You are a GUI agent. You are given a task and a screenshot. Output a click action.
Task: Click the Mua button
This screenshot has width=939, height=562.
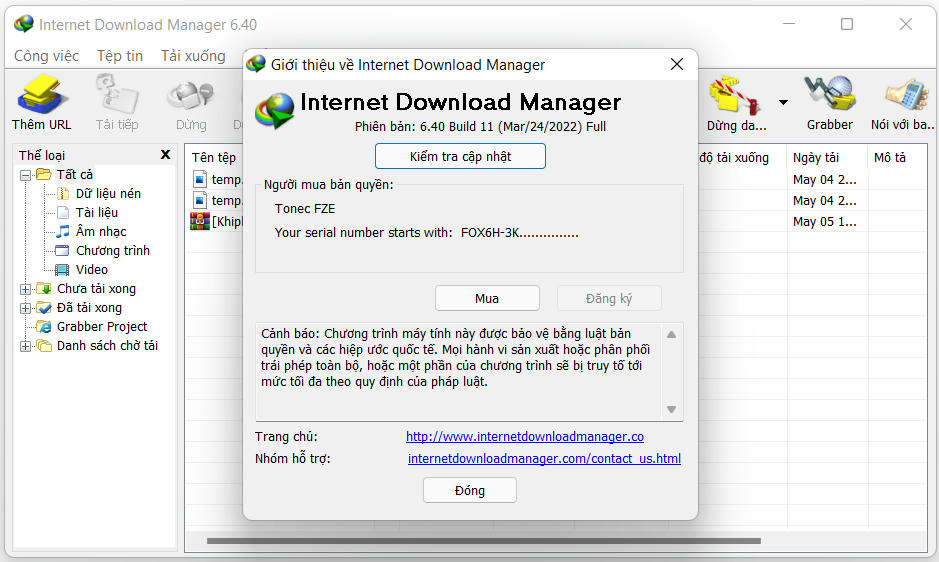[487, 298]
